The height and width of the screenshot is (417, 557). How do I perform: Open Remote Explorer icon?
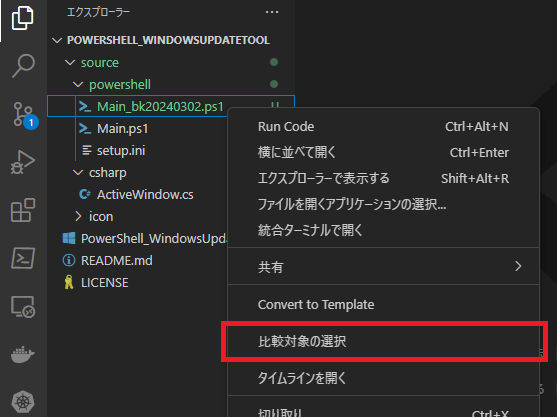click(23, 306)
